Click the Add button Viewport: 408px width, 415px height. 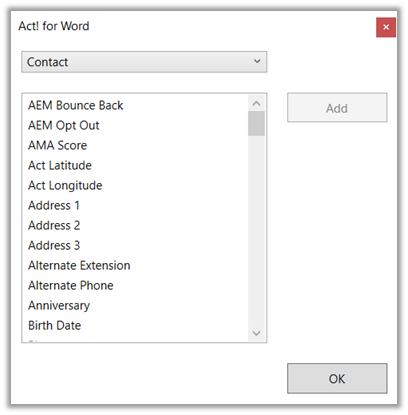(x=337, y=108)
